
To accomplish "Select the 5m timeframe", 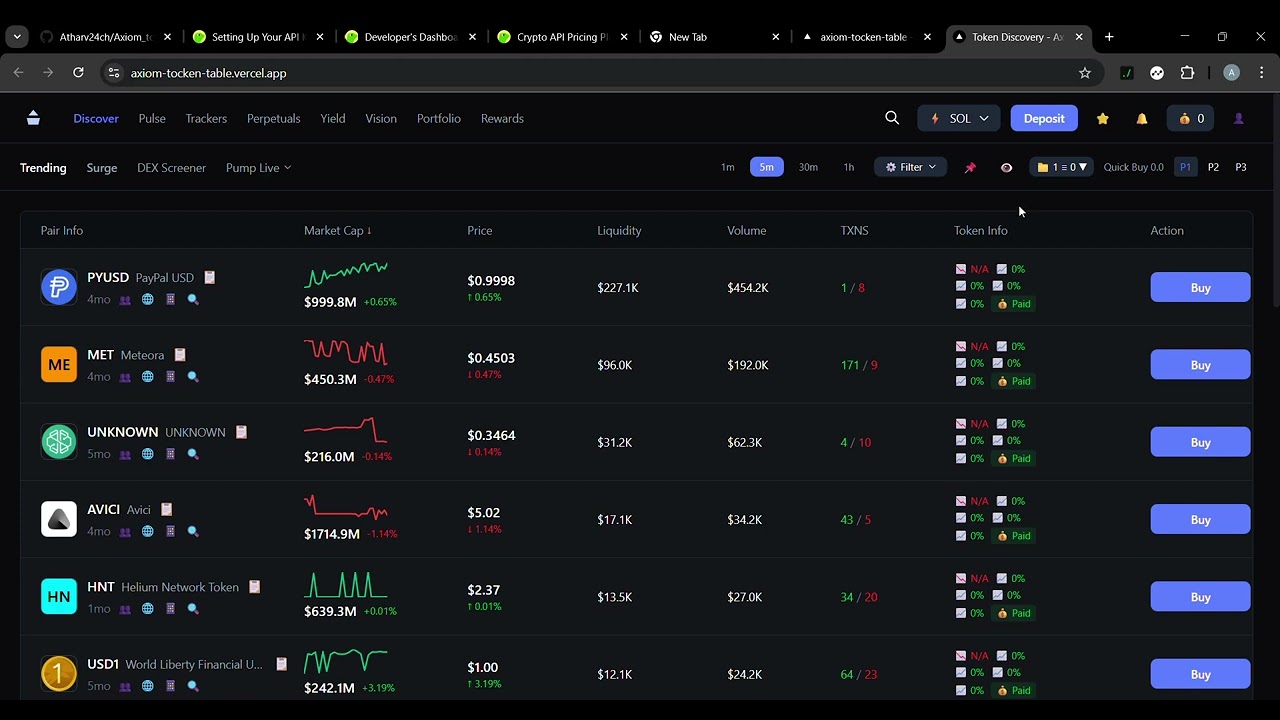I will [x=766, y=167].
